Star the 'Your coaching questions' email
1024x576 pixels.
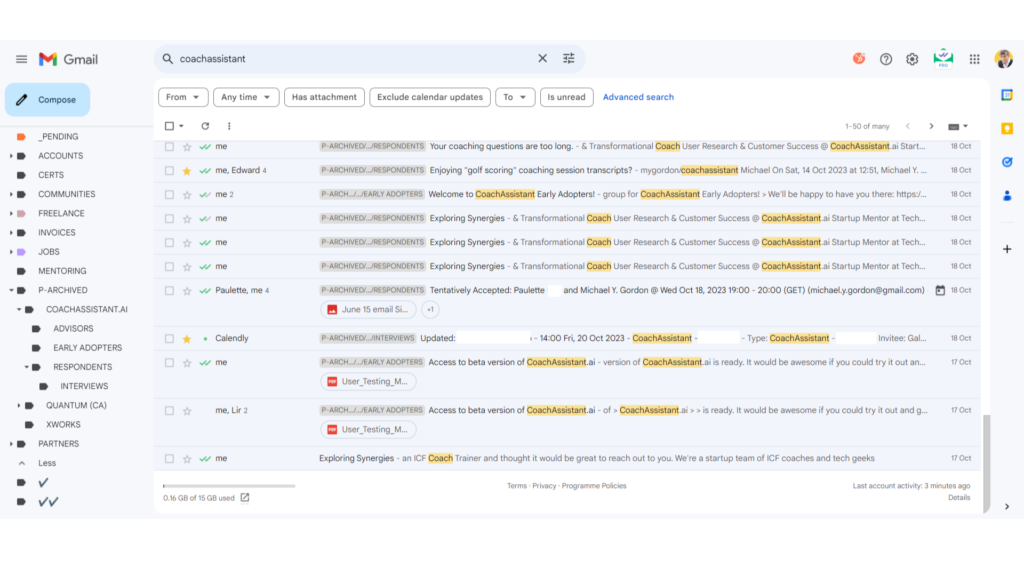click(x=187, y=147)
